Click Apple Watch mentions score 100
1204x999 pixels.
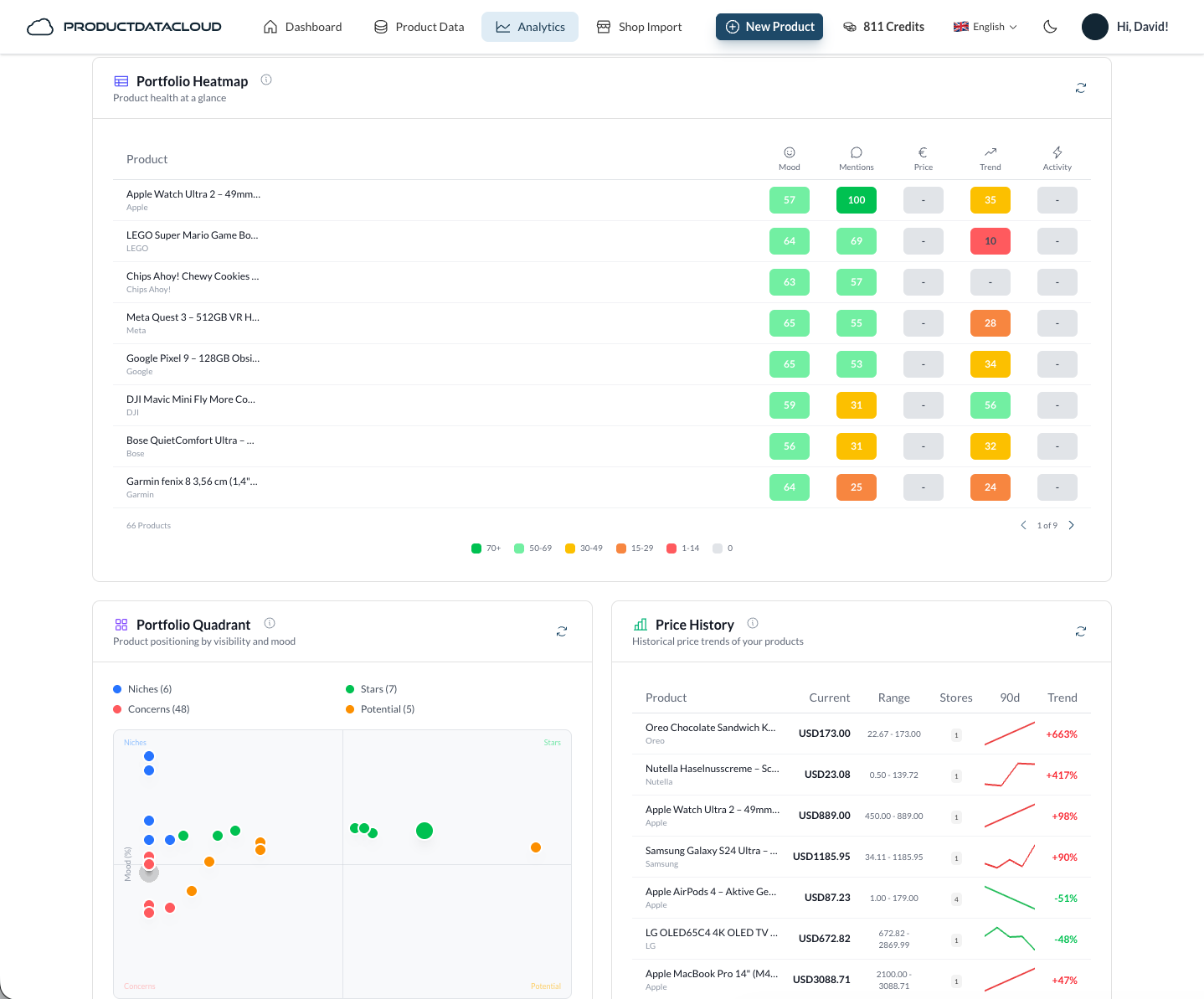[x=857, y=200]
